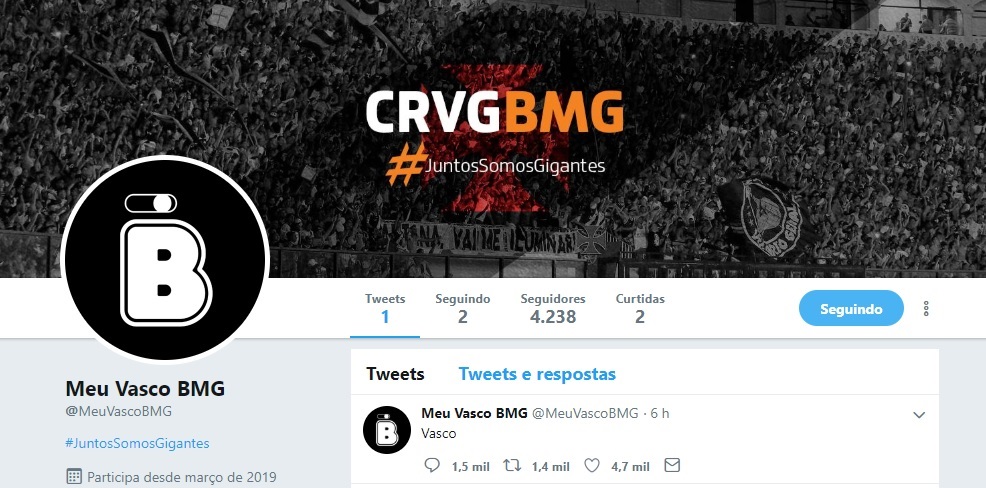Like the tweet with the heart icon

592,465
